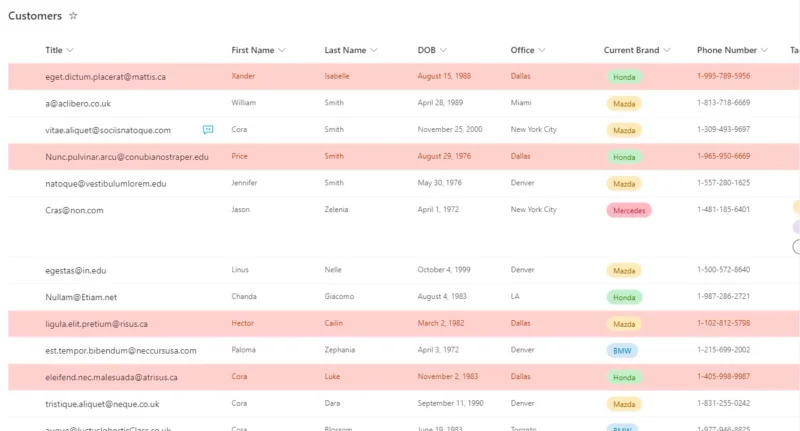800x431 pixels.
Task: Select the ligula.elit.pretium@risus.ca row
Action: pos(404,323)
